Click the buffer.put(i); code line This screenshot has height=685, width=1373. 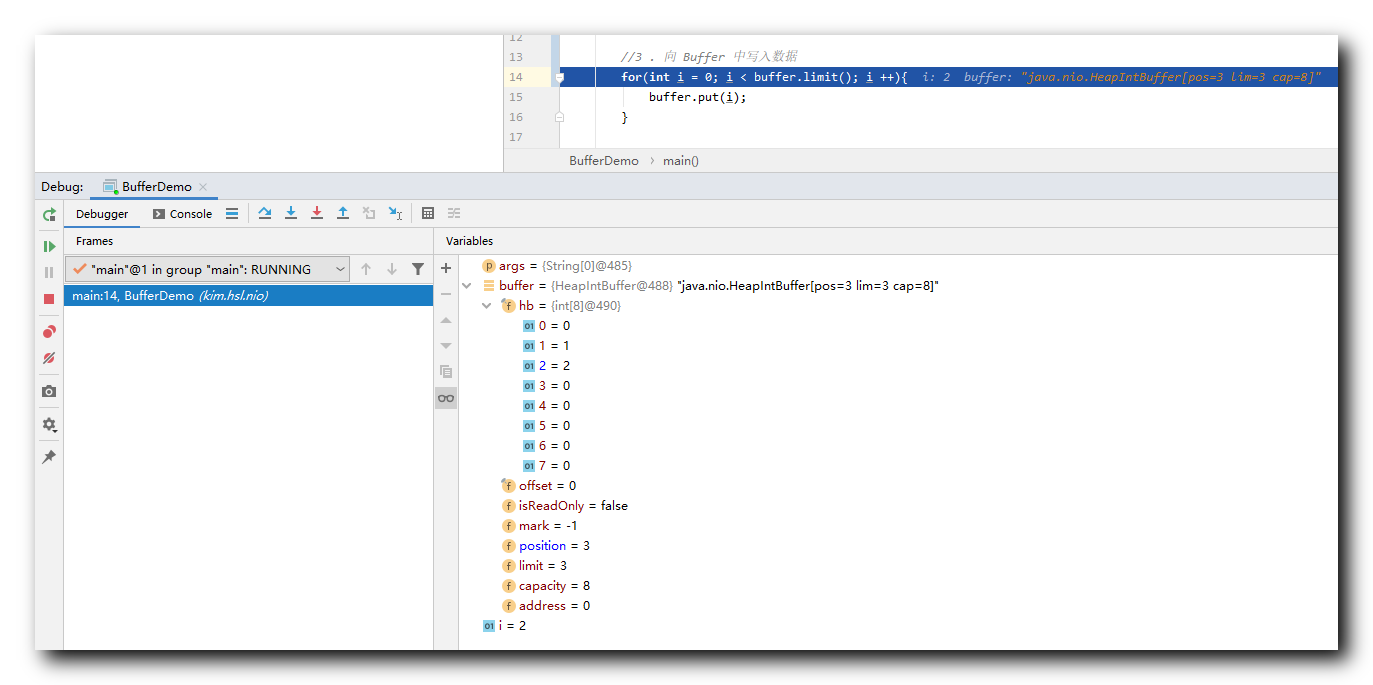(x=698, y=97)
